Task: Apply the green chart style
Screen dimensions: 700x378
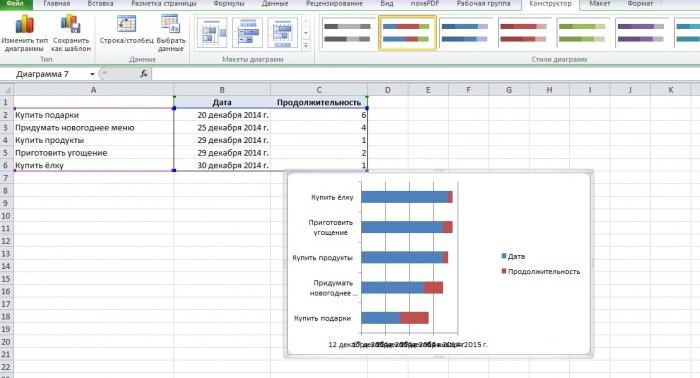Action: [x=582, y=33]
